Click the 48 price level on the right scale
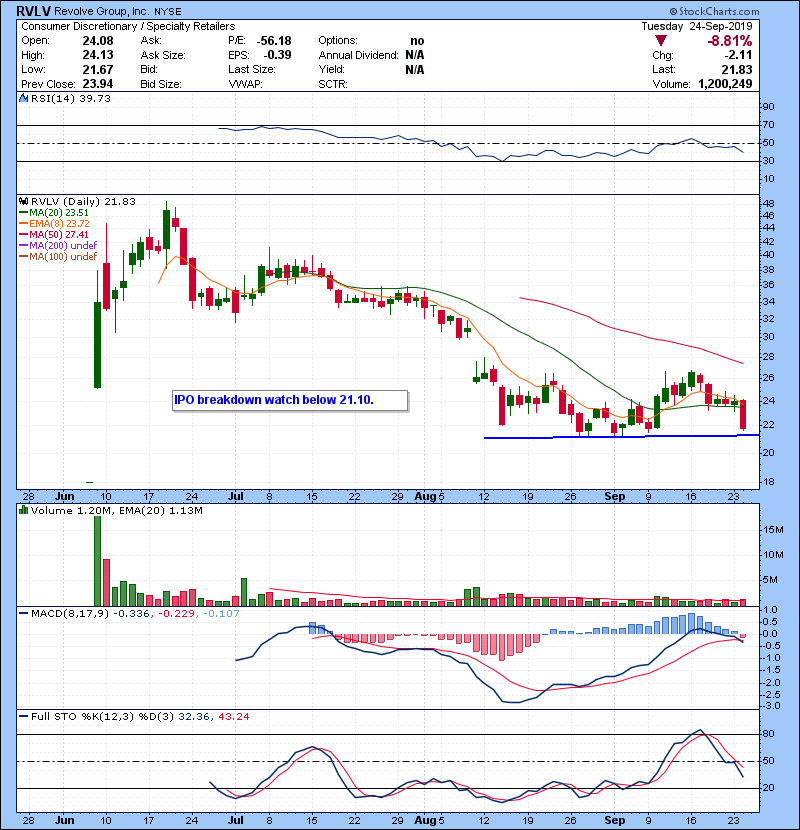 coord(768,203)
